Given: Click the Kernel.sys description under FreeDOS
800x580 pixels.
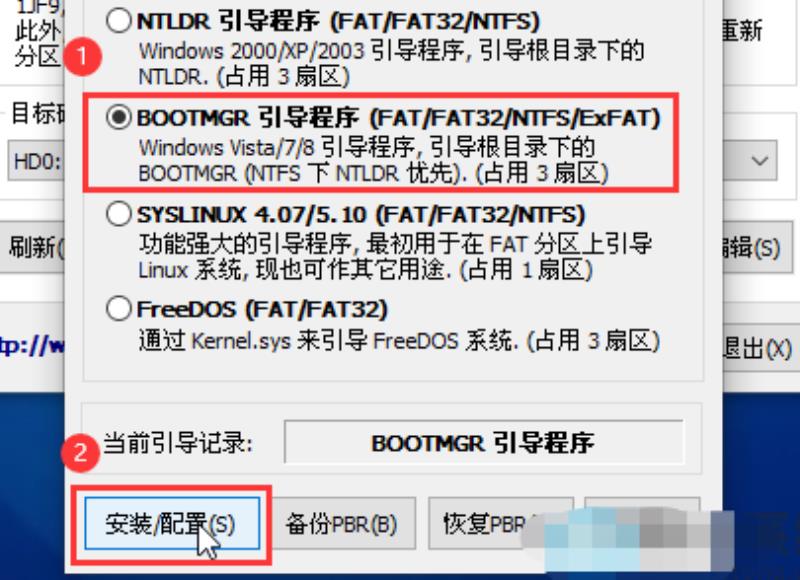Looking at the screenshot, I should pos(399,340).
